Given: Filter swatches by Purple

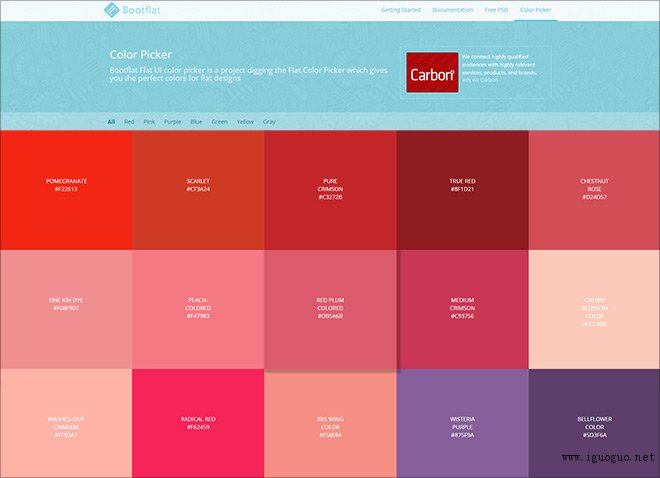Looking at the screenshot, I should [x=173, y=121].
